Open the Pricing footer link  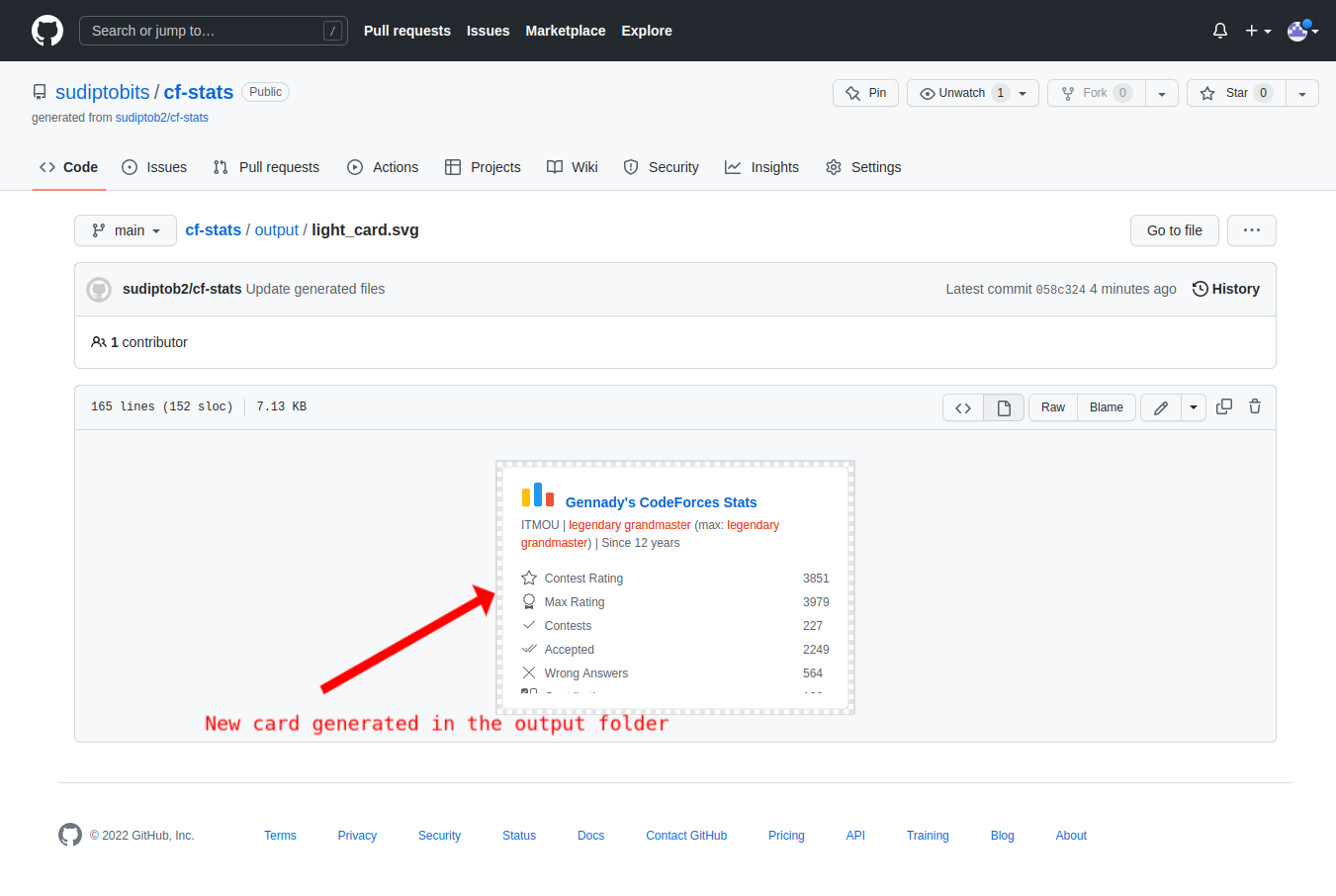tap(786, 836)
